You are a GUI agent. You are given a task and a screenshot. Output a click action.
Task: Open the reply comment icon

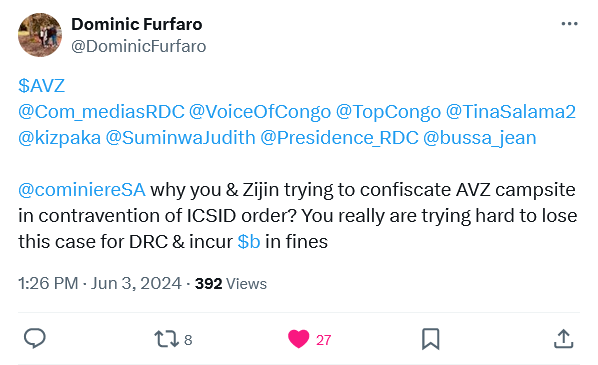pyautogui.click(x=35, y=339)
